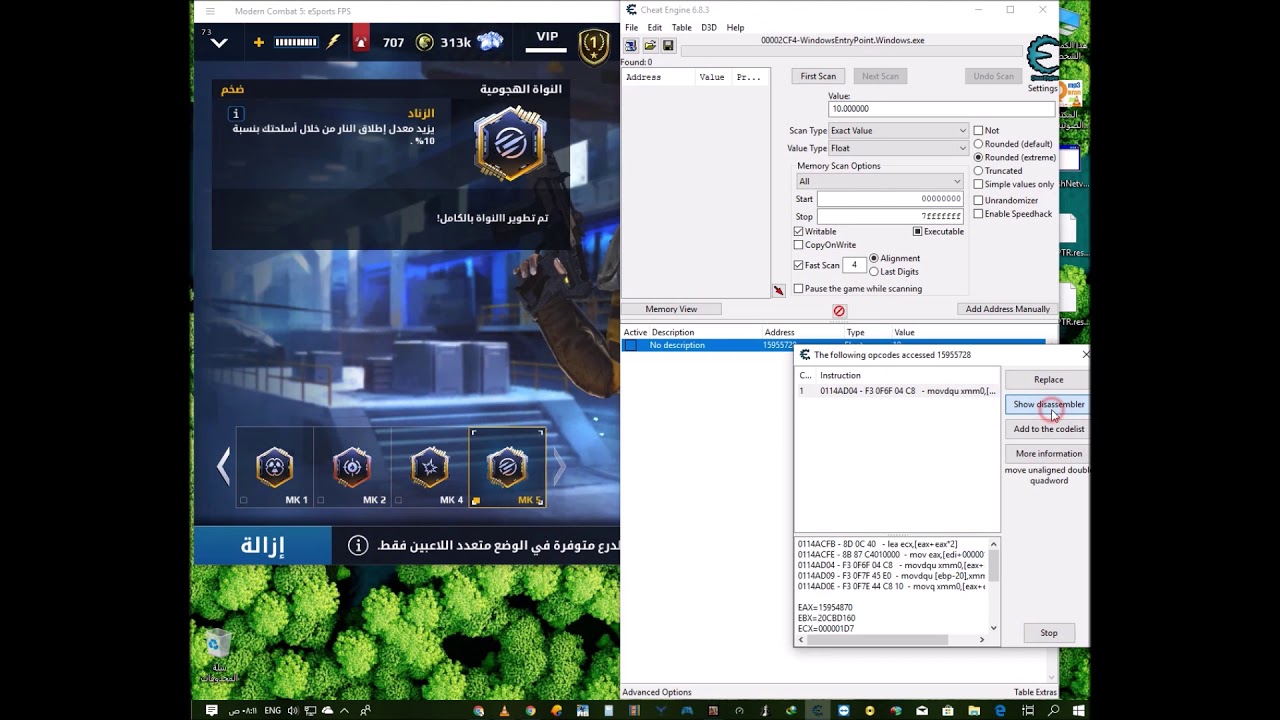
Task: Click the Cheat Engine Settings logo icon
Action: [x=1043, y=59]
